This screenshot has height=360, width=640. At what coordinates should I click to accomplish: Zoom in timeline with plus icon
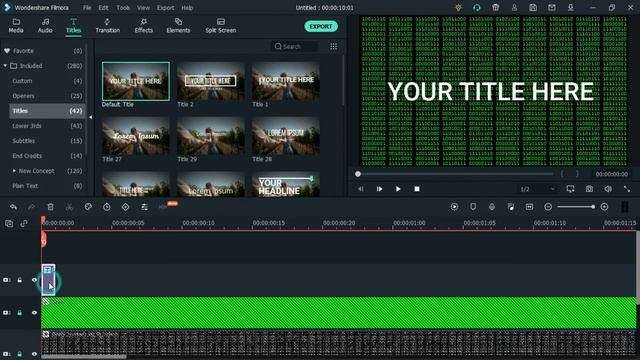point(604,207)
